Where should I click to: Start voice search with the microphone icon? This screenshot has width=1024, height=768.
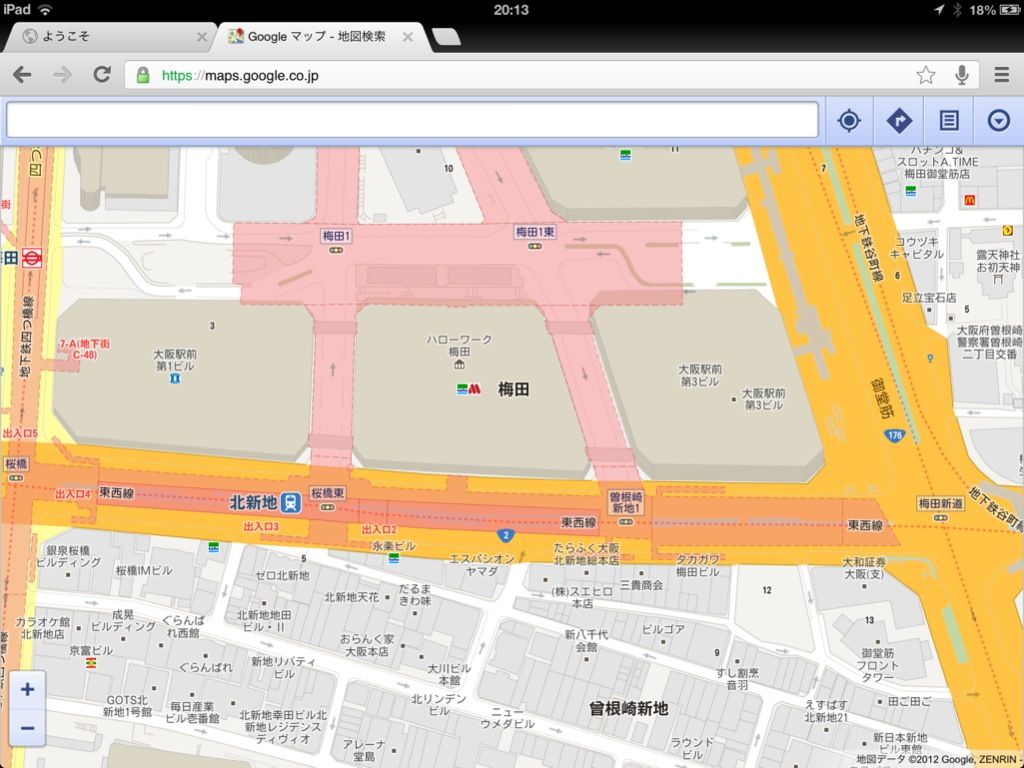(x=961, y=75)
